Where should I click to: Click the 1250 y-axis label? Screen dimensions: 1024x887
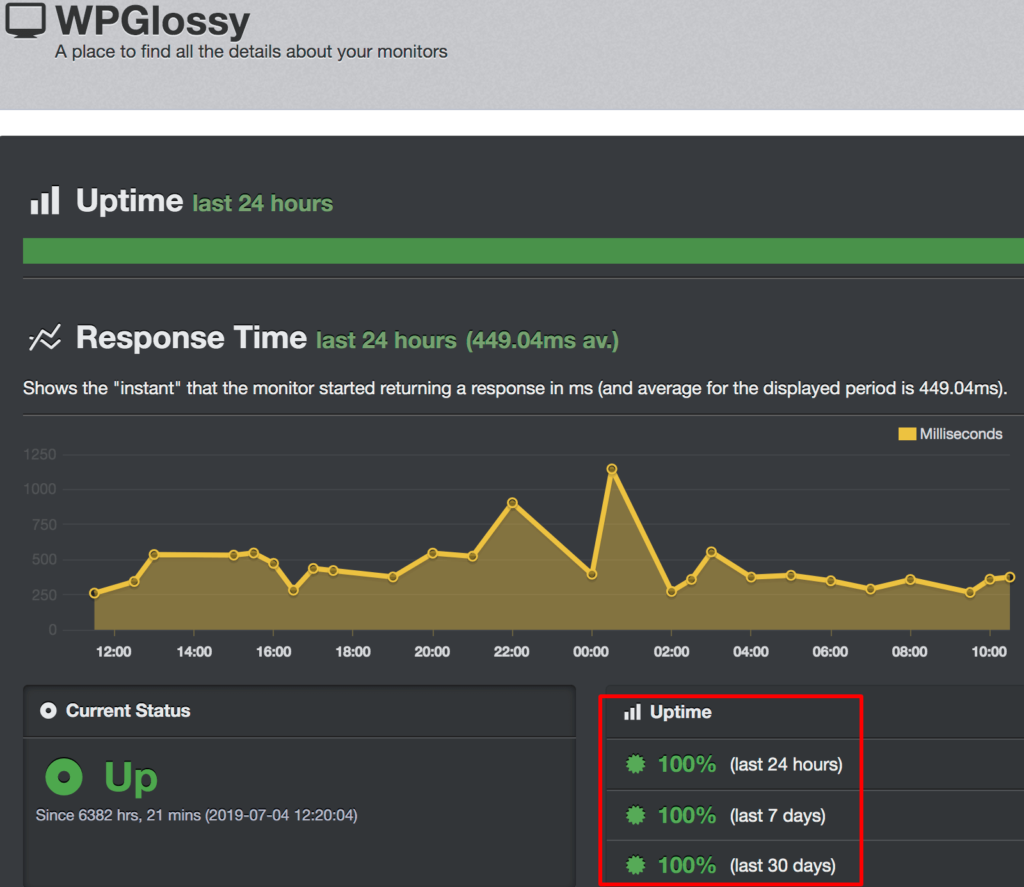tap(40, 455)
